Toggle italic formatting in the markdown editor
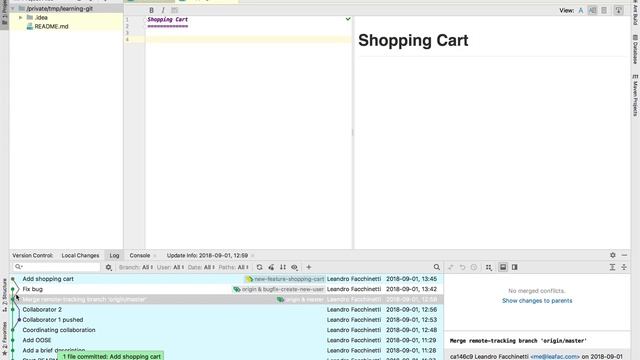Screen dimensions: 640x360 163,10
